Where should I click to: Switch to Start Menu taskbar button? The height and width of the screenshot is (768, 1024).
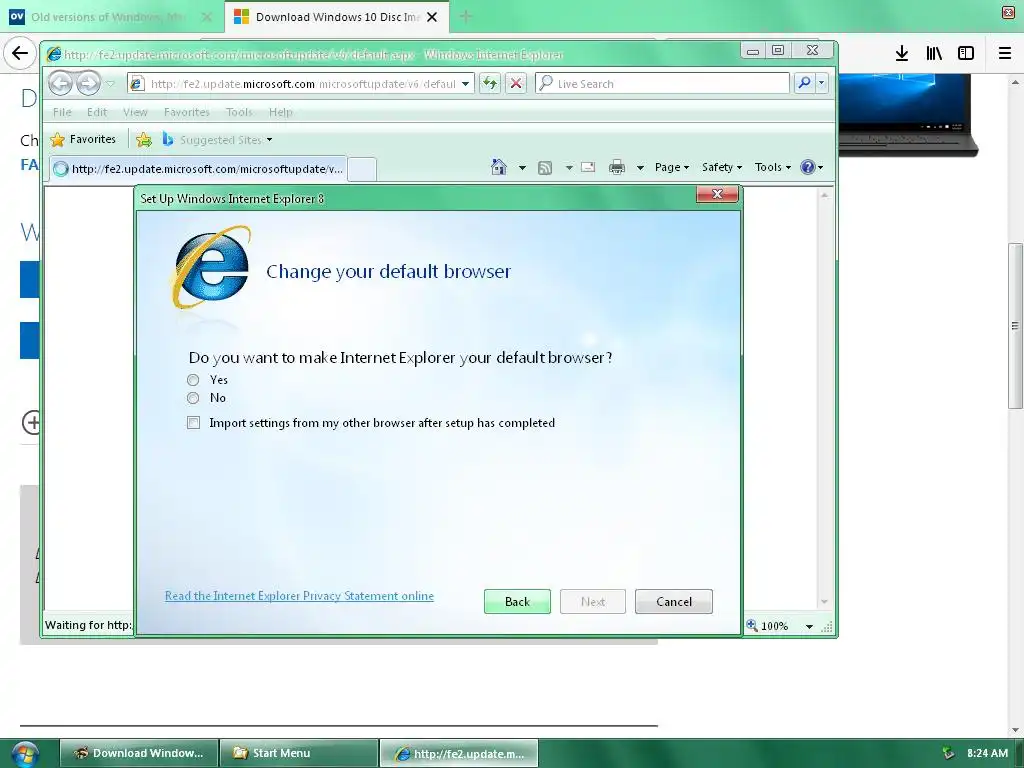[299, 753]
